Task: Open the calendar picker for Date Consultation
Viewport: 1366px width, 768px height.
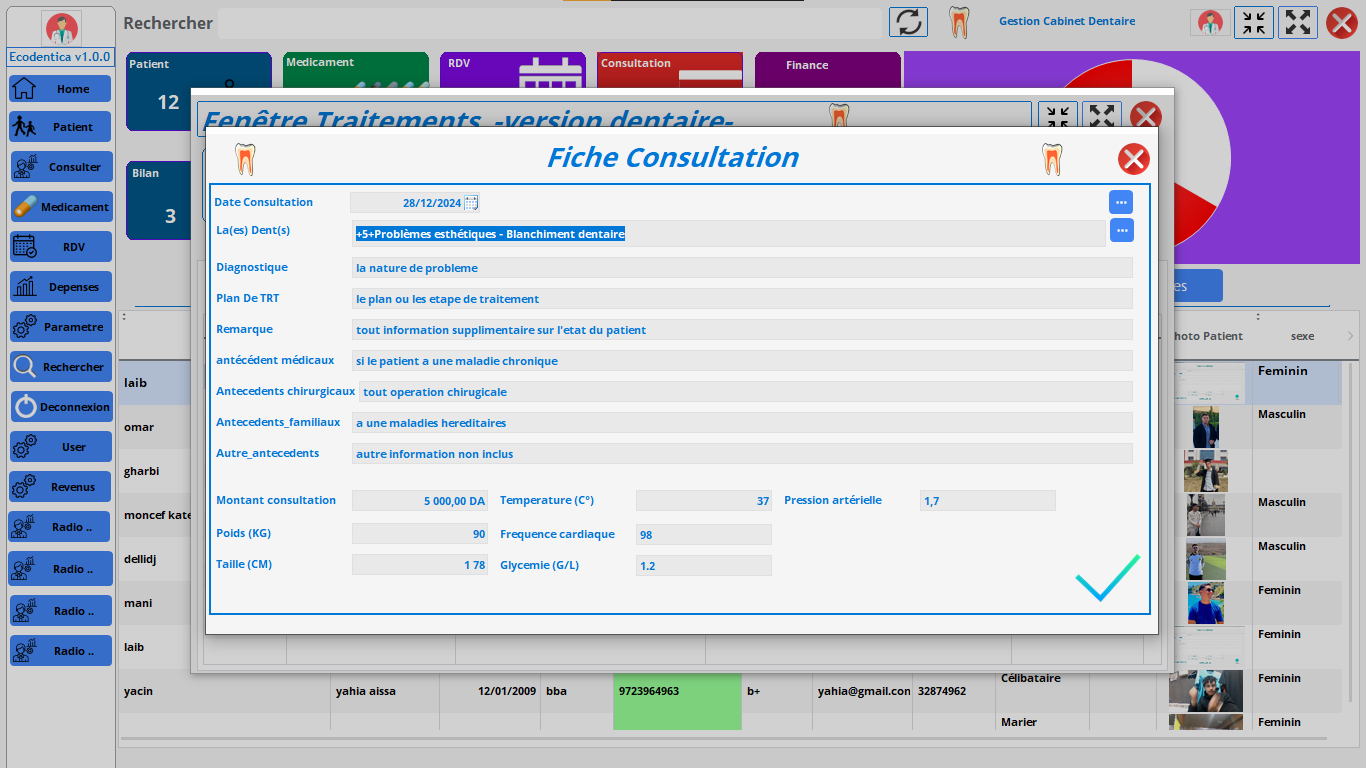Action: pyautogui.click(x=471, y=203)
